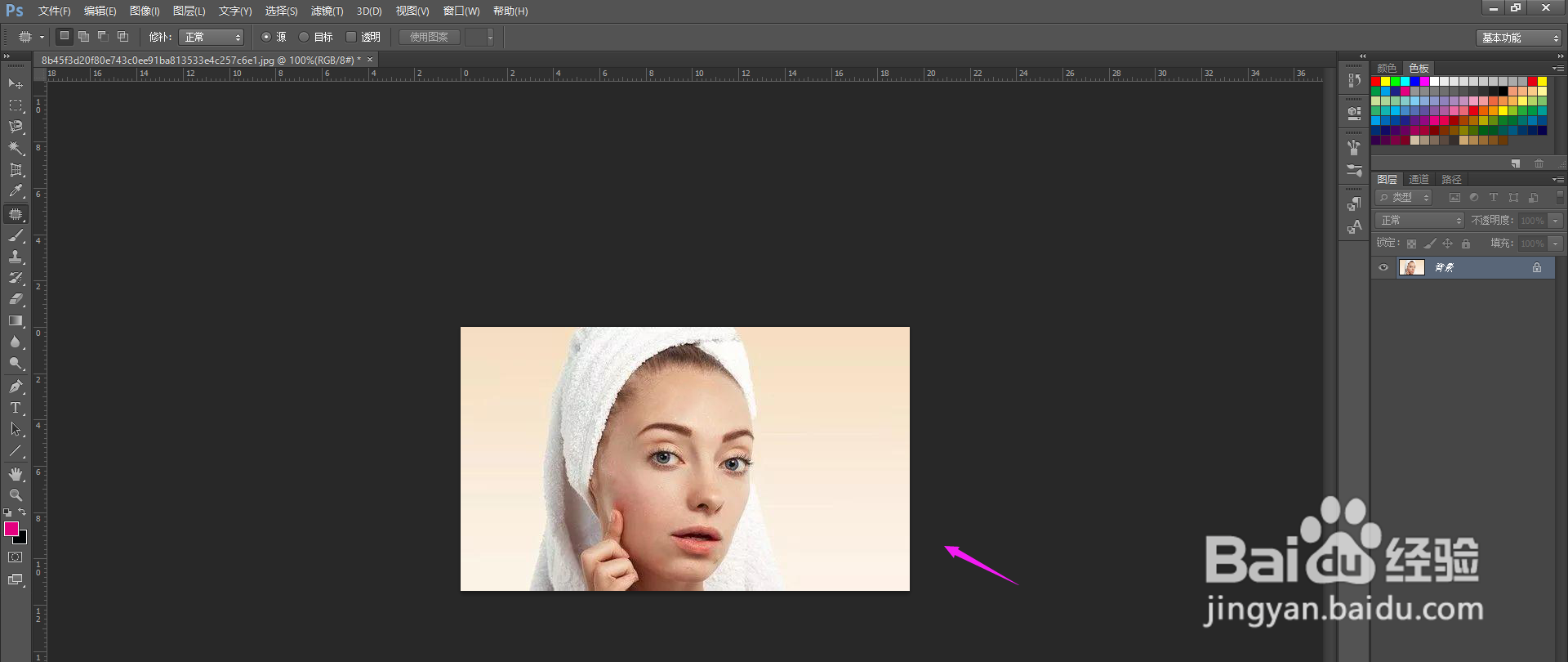
Task: Open the layer filter 类型 dropdown
Action: tap(1404, 198)
